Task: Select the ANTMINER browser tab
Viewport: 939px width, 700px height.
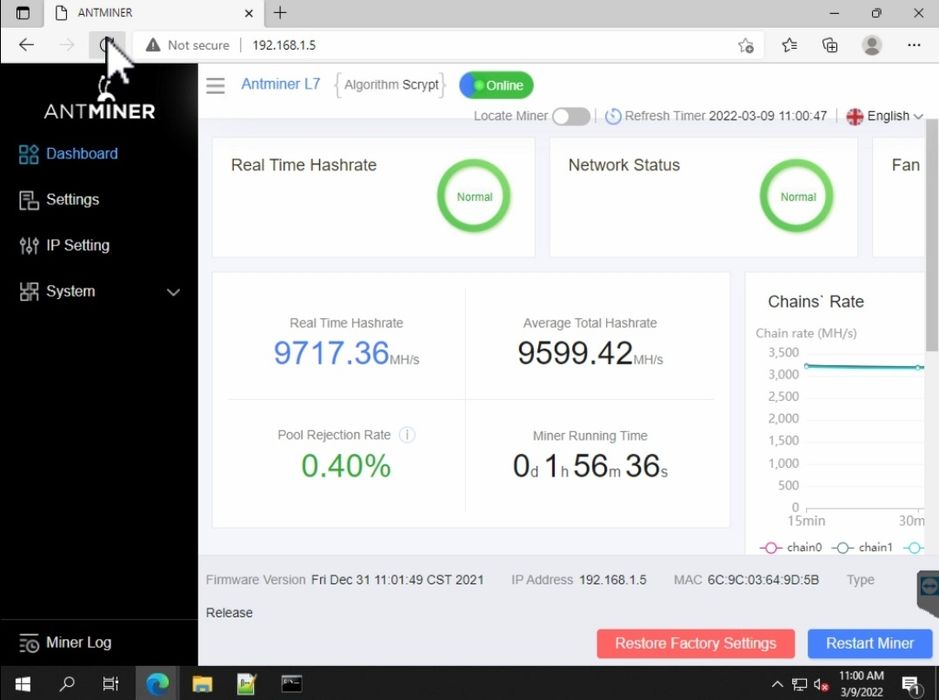Action: [x=153, y=13]
